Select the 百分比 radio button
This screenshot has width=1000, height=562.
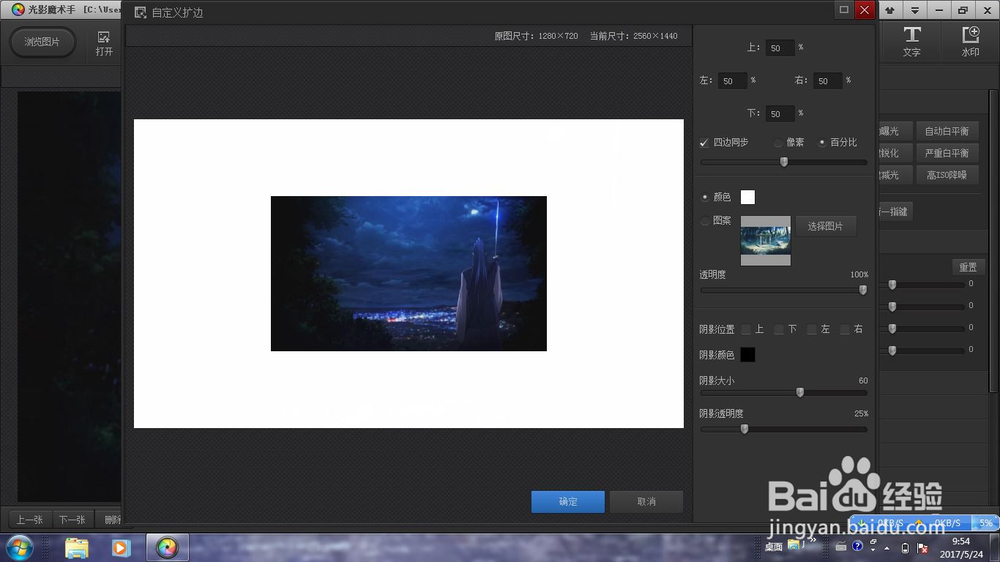point(822,142)
